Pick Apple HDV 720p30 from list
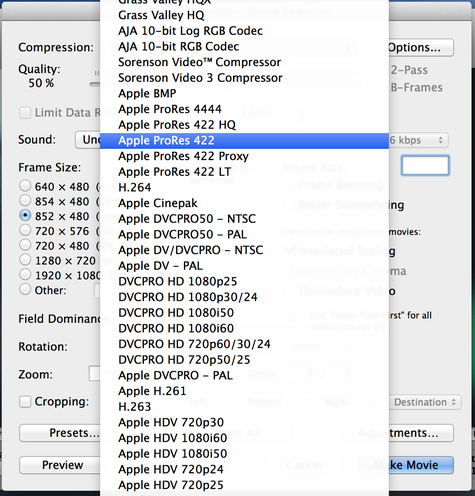 pyautogui.click(x=244, y=423)
